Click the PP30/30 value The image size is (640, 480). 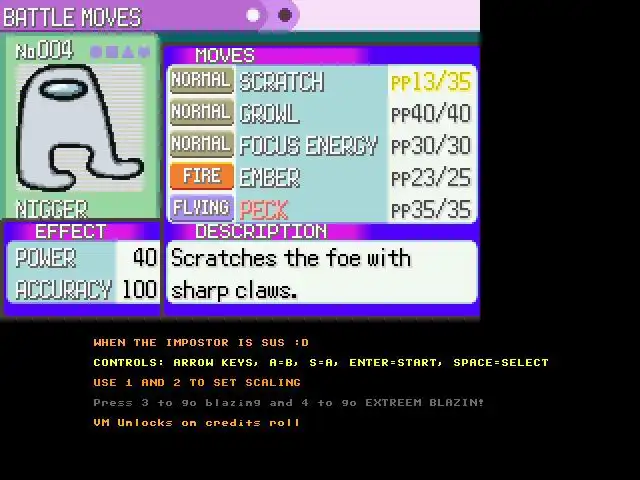[431, 146]
